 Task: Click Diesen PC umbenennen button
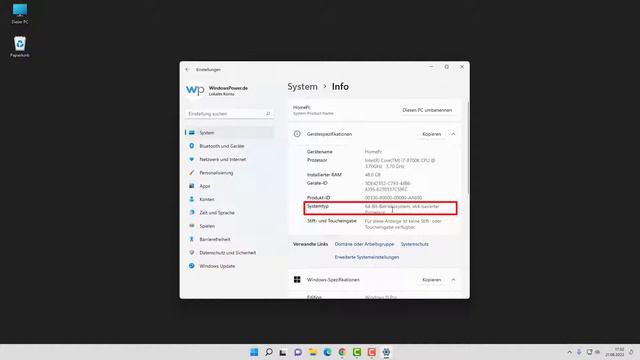[x=427, y=110]
